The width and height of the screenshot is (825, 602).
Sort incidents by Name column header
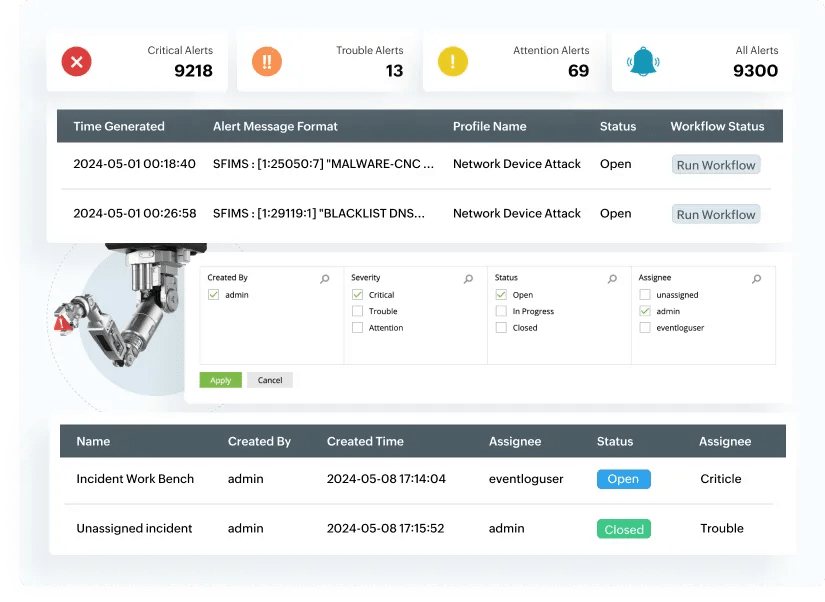click(93, 442)
